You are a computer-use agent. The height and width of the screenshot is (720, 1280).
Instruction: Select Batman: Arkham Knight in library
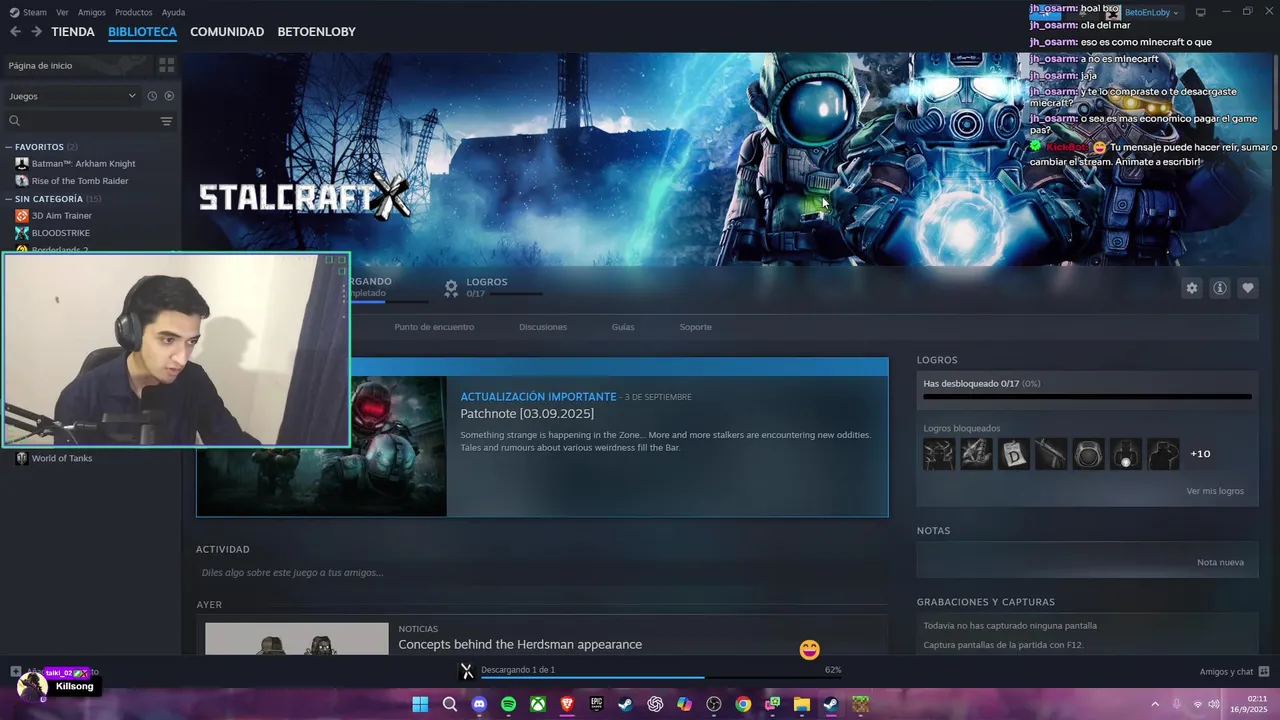coord(83,164)
